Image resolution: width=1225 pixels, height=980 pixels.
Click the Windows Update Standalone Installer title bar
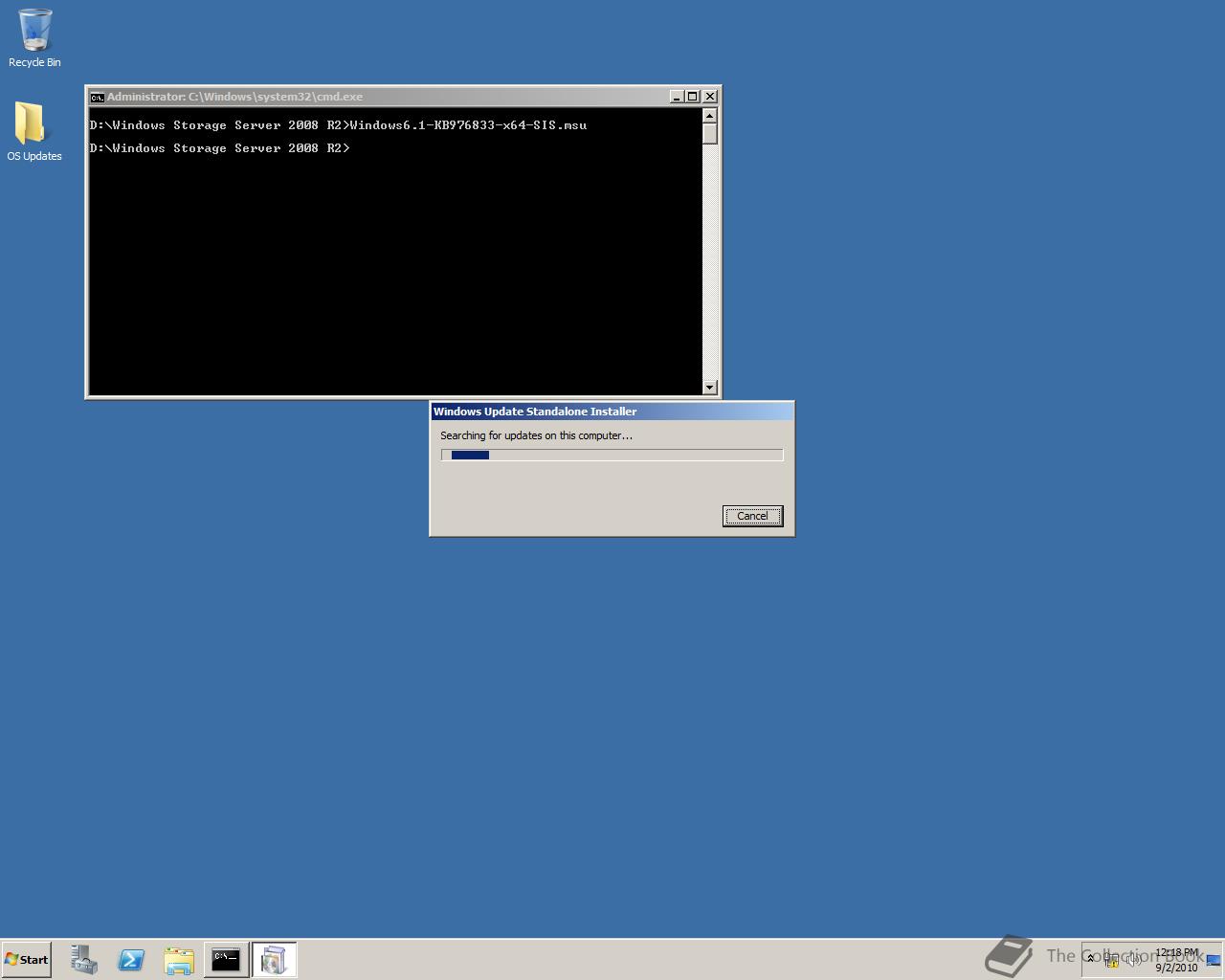click(x=612, y=412)
